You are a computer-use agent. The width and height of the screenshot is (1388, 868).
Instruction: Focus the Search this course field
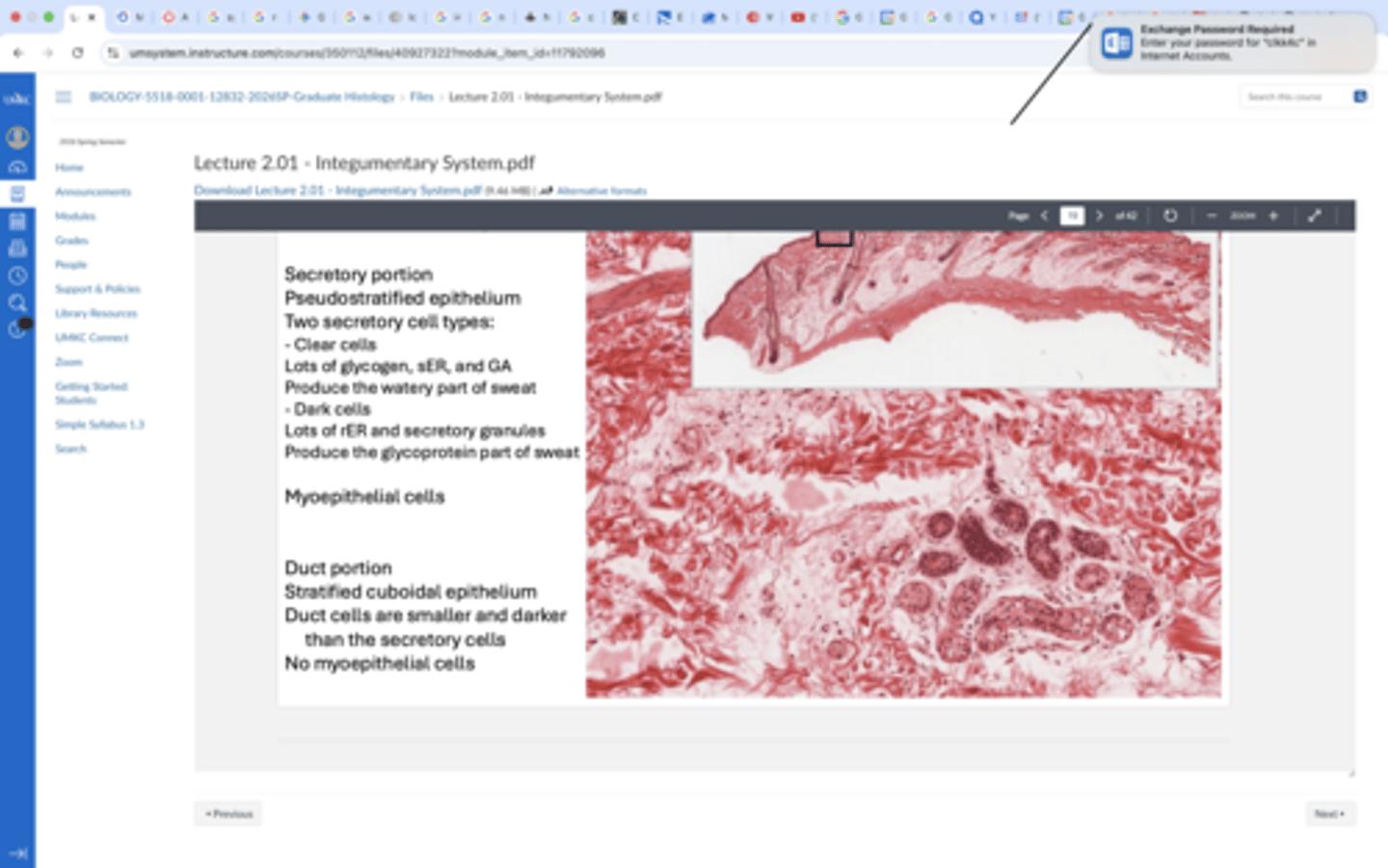[x=1295, y=96]
